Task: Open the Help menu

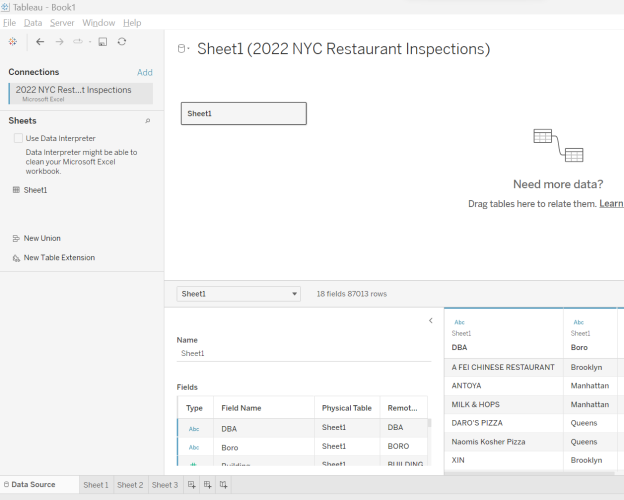Action: coord(132,23)
